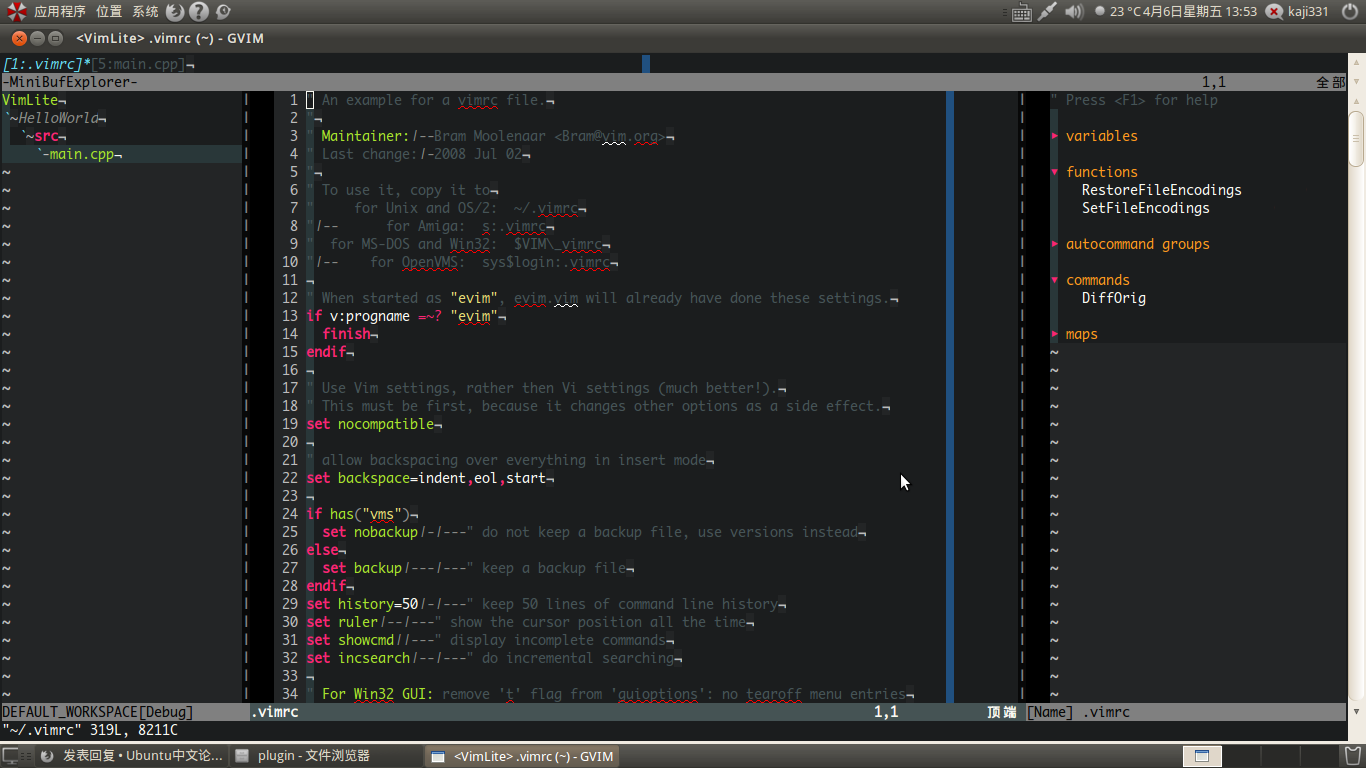Expand the variables tag group
1366x768 pixels.
coord(1055,136)
